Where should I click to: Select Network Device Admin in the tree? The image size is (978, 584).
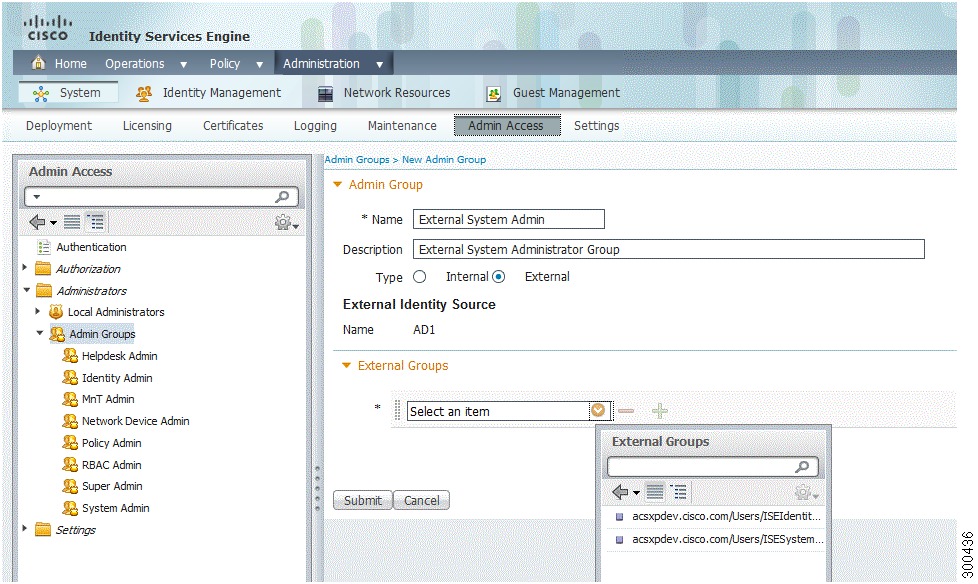pos(135,421)
